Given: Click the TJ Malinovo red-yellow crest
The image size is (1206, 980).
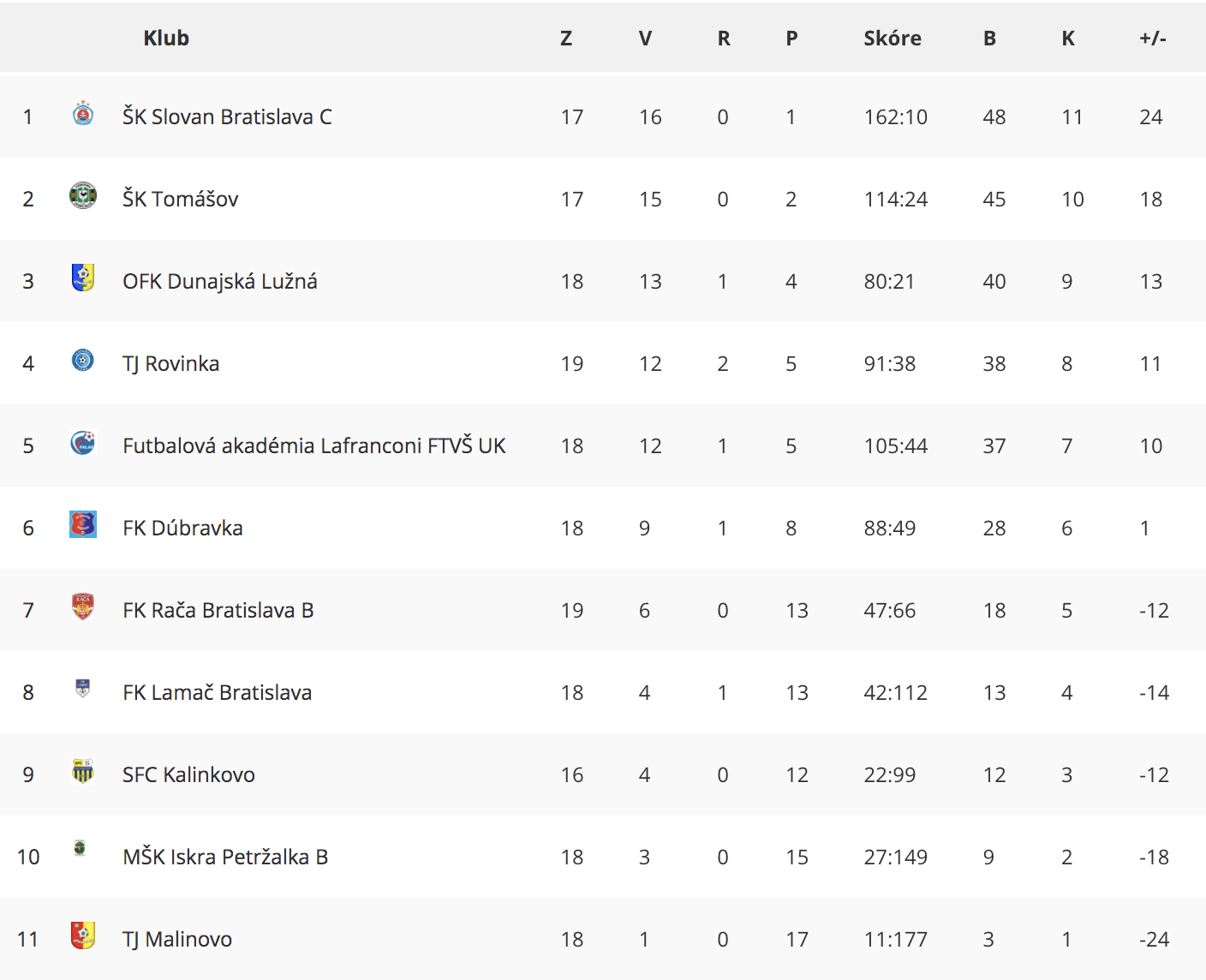Looking at the screenshot, I should (83, 935).
